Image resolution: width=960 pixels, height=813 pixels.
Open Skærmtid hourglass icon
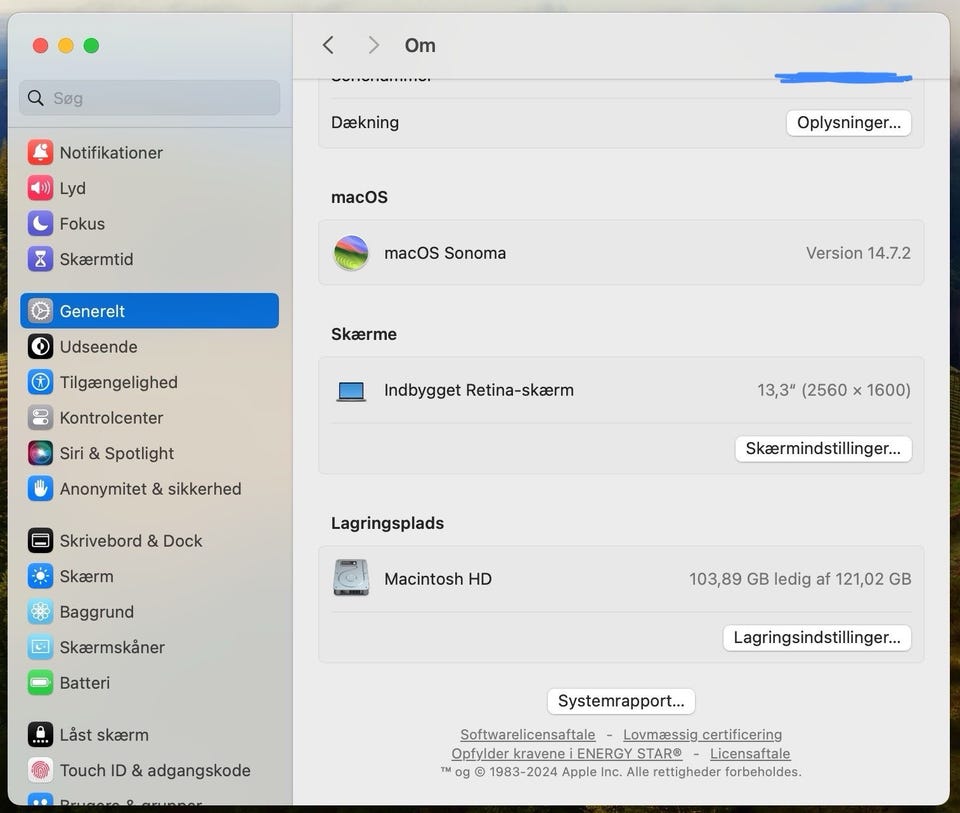coord(40,259)
